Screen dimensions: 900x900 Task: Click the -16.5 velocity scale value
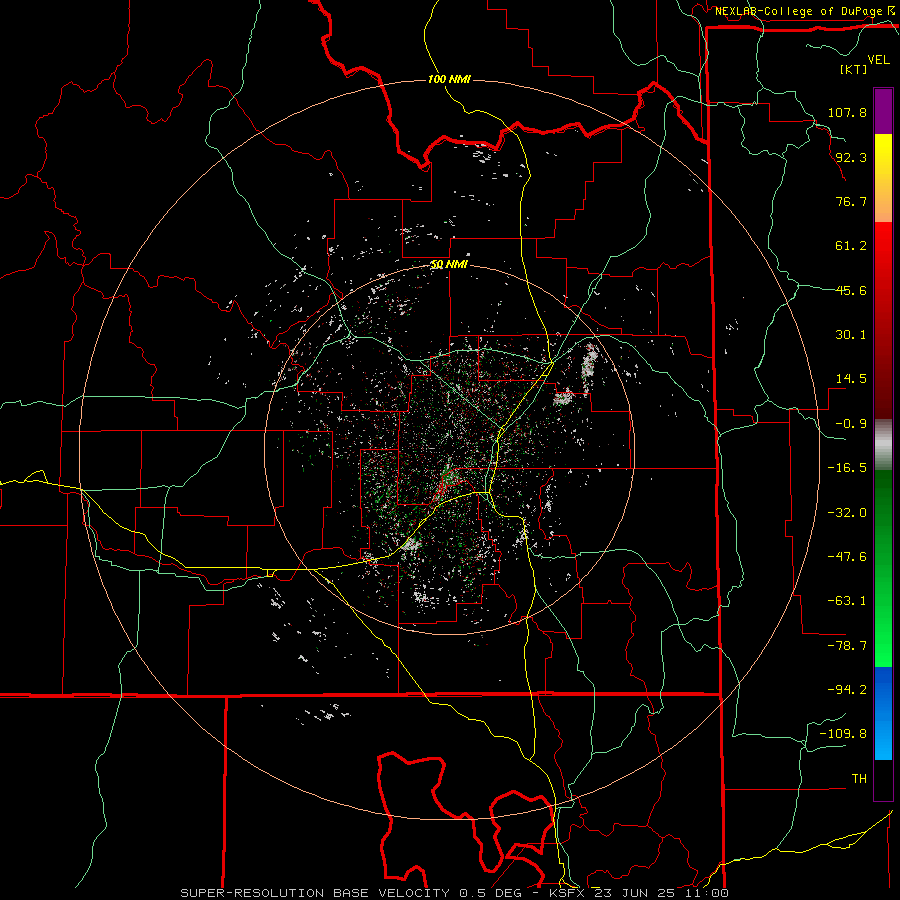pyautogui.click(x=847, y=468)
